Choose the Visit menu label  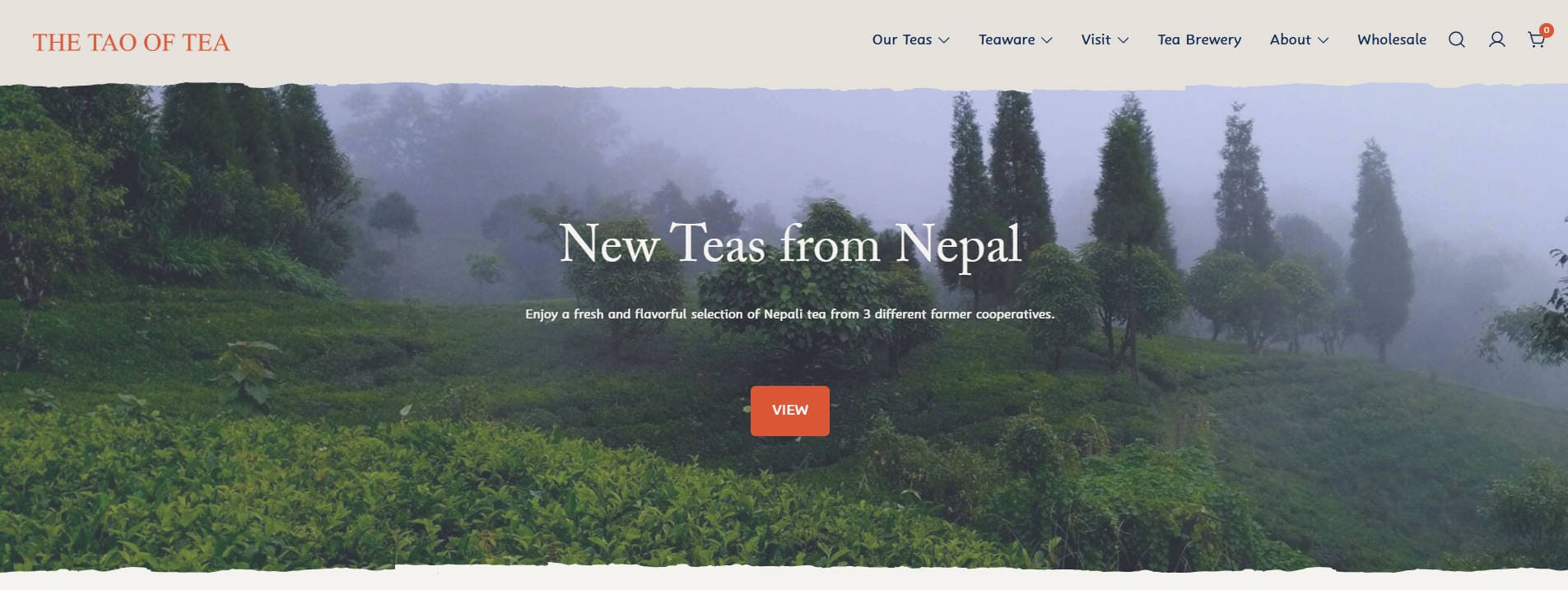1096,39
